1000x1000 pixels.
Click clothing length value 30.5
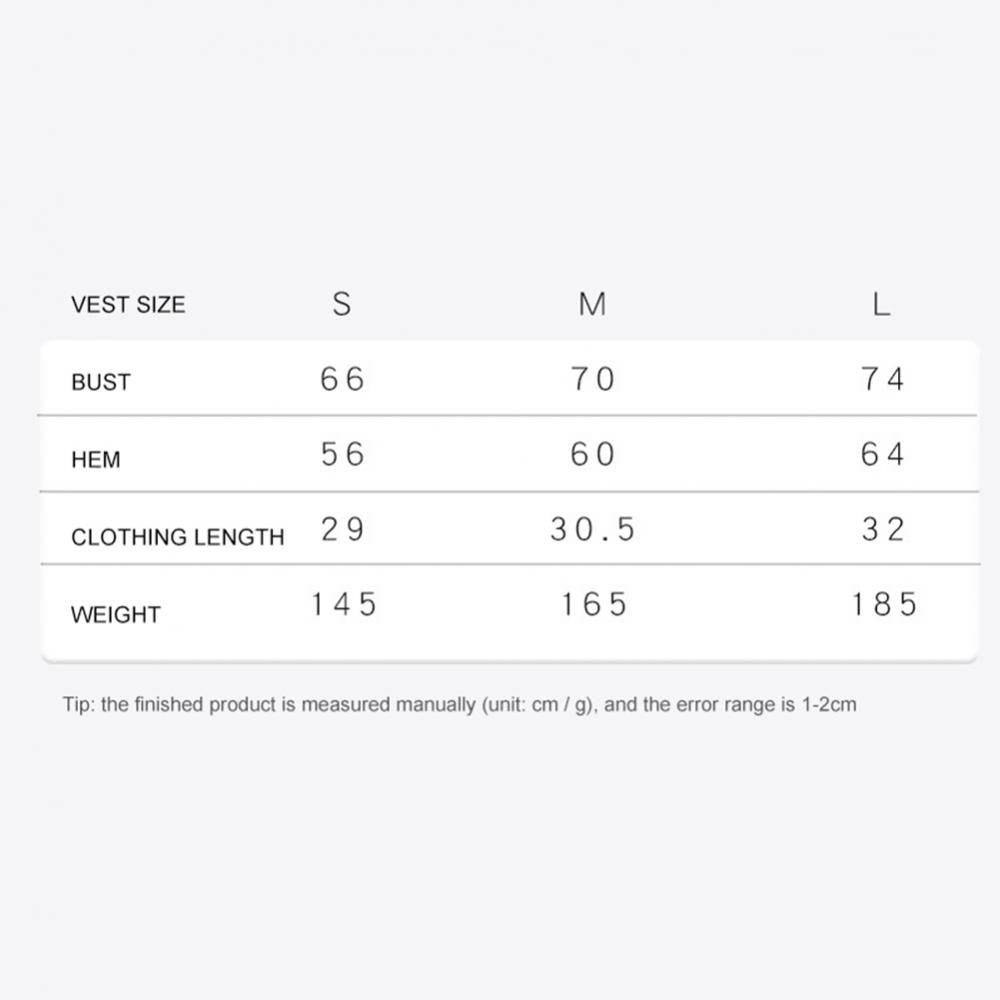click(593, 530)
